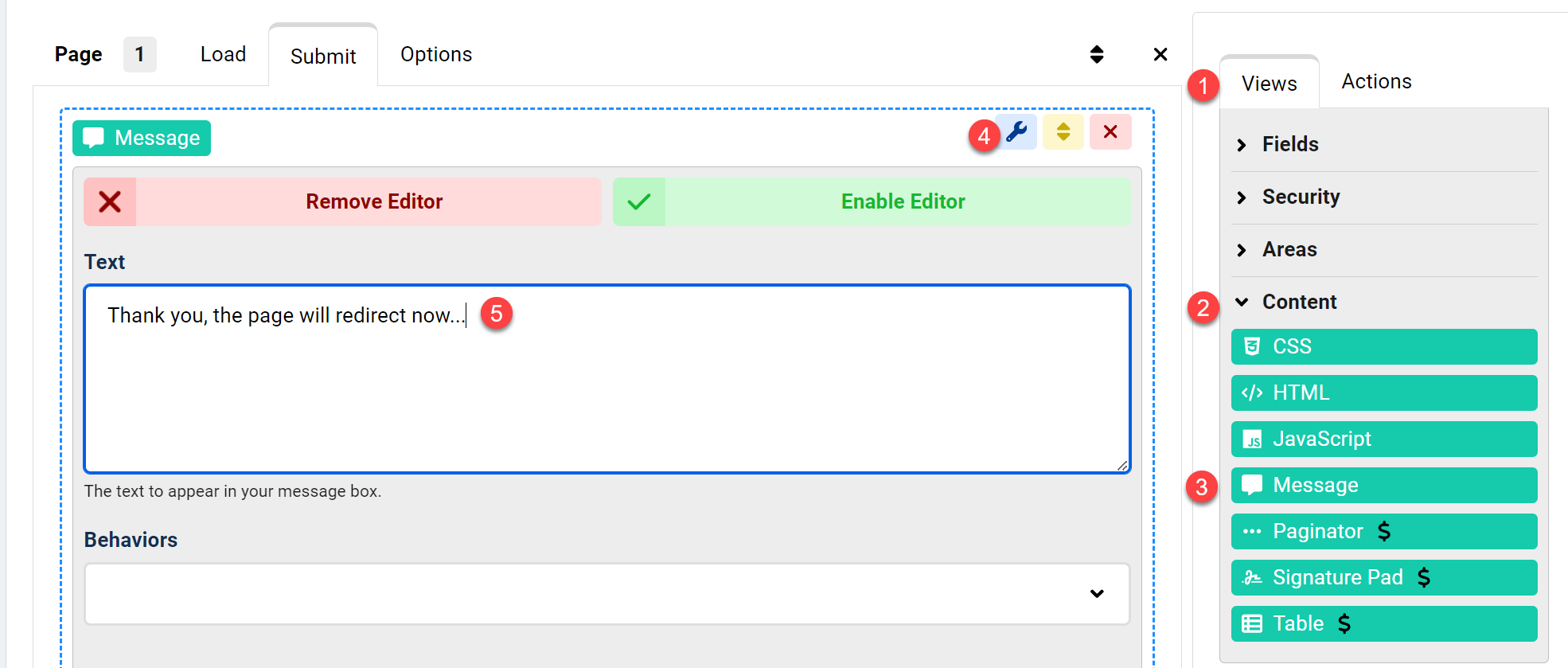Screen dimensions: 1568x668
Task: Add the Table content view
Action: coord(1384,623)
